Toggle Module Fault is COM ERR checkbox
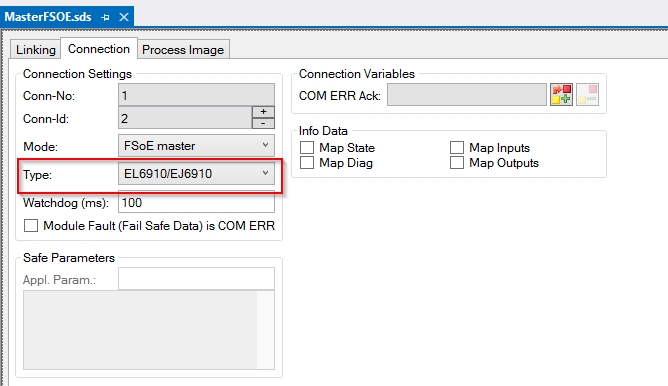The image size is (668, 386). 31,225
